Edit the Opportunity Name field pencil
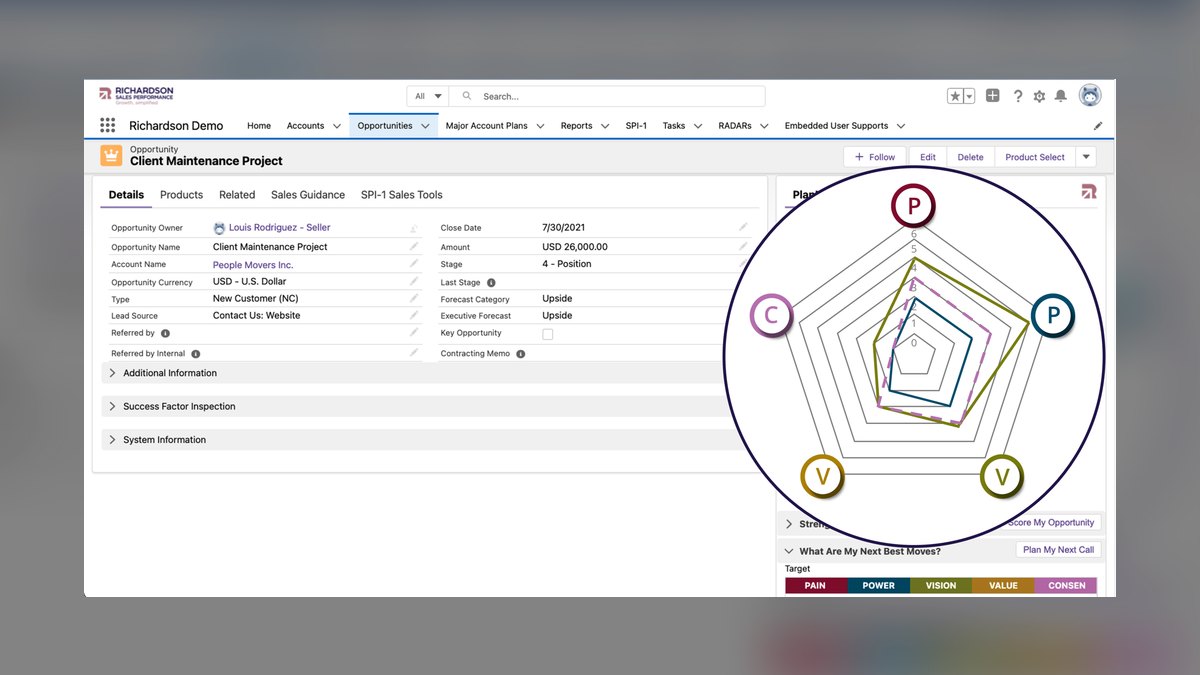The image size is (1200, 675). click(x=414, y=247)
